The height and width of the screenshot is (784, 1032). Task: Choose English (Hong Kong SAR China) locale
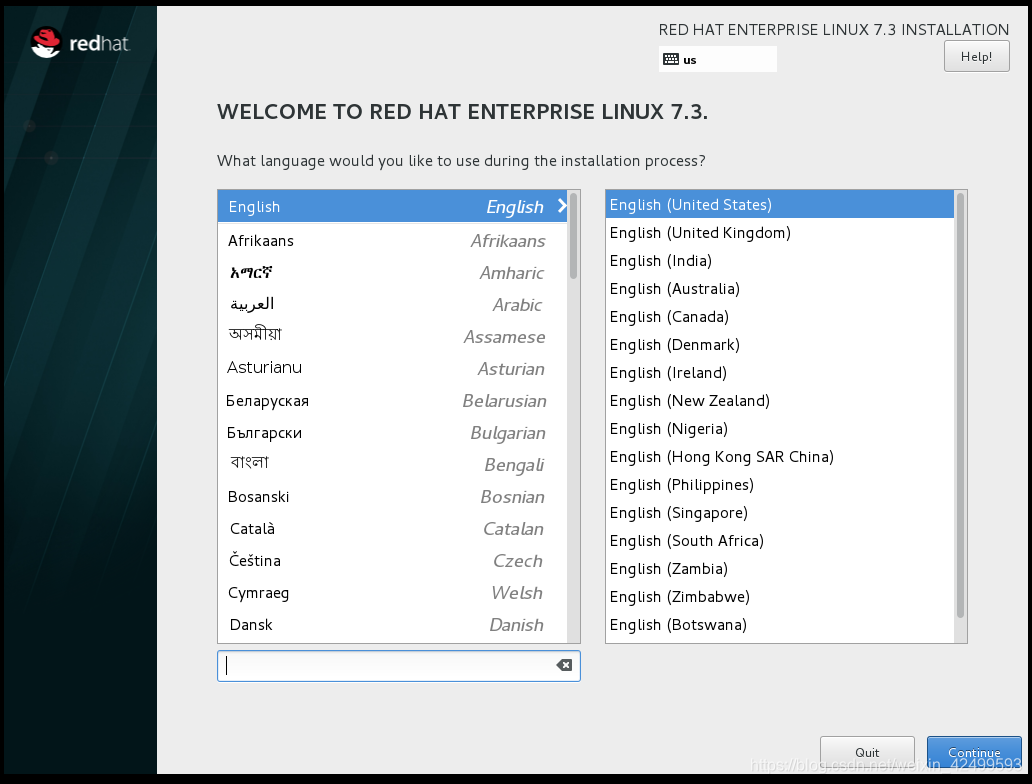[779, 456]
